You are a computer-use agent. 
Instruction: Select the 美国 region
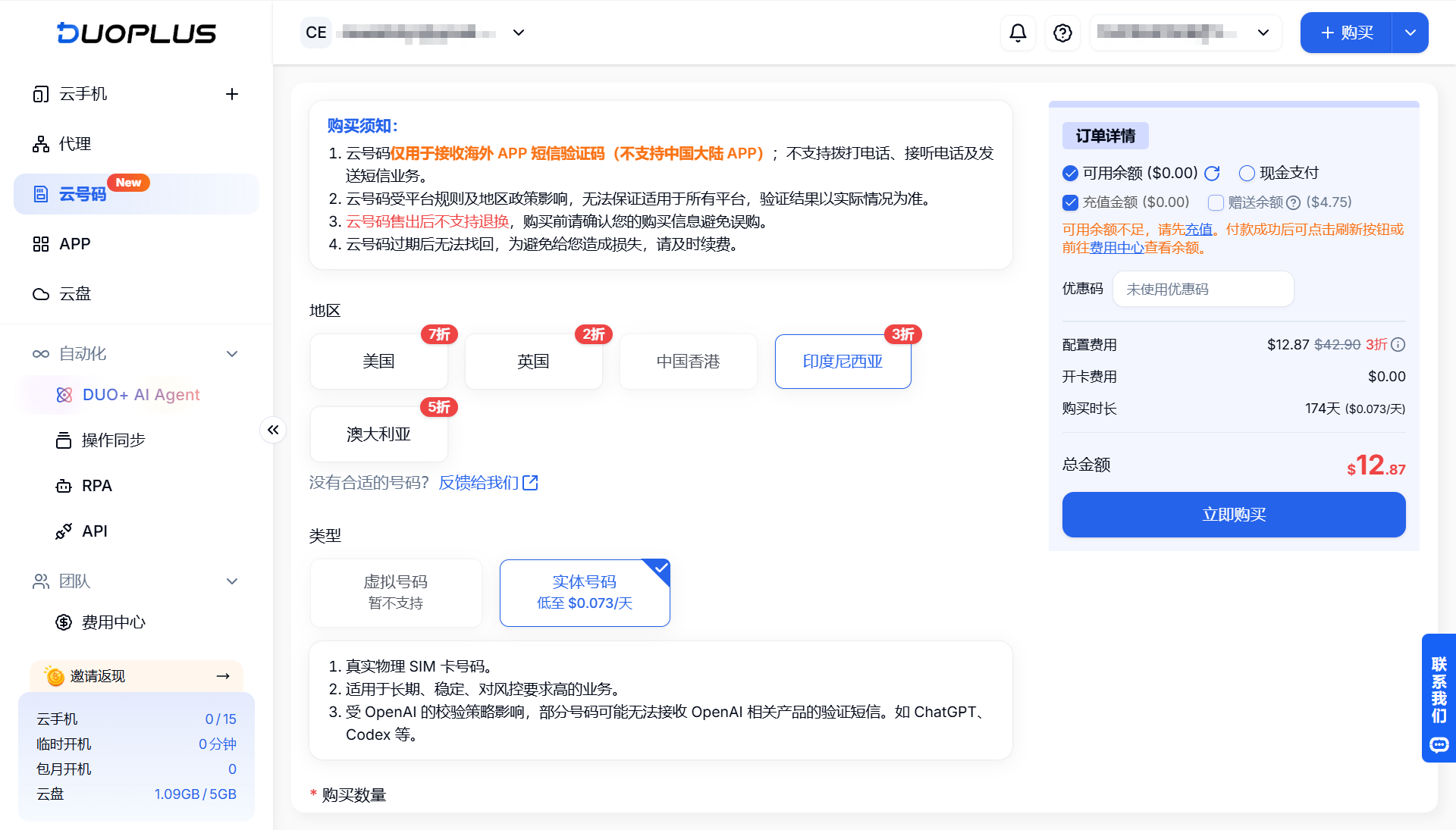tap(379, 362)
